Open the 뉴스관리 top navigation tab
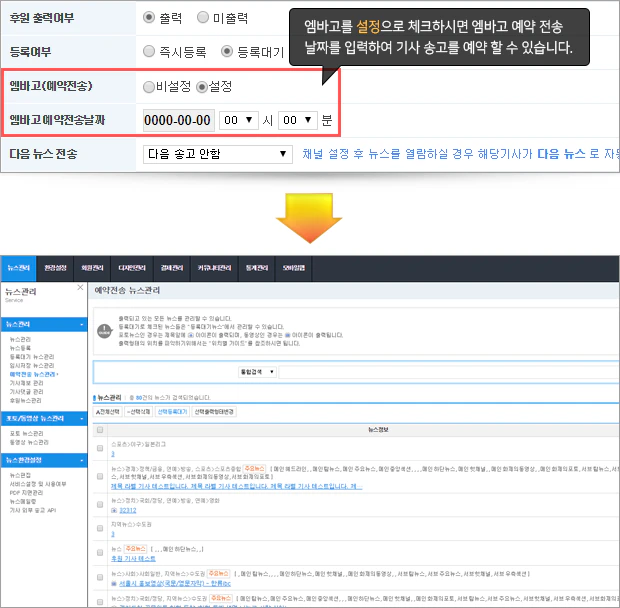 coord(19,268)
